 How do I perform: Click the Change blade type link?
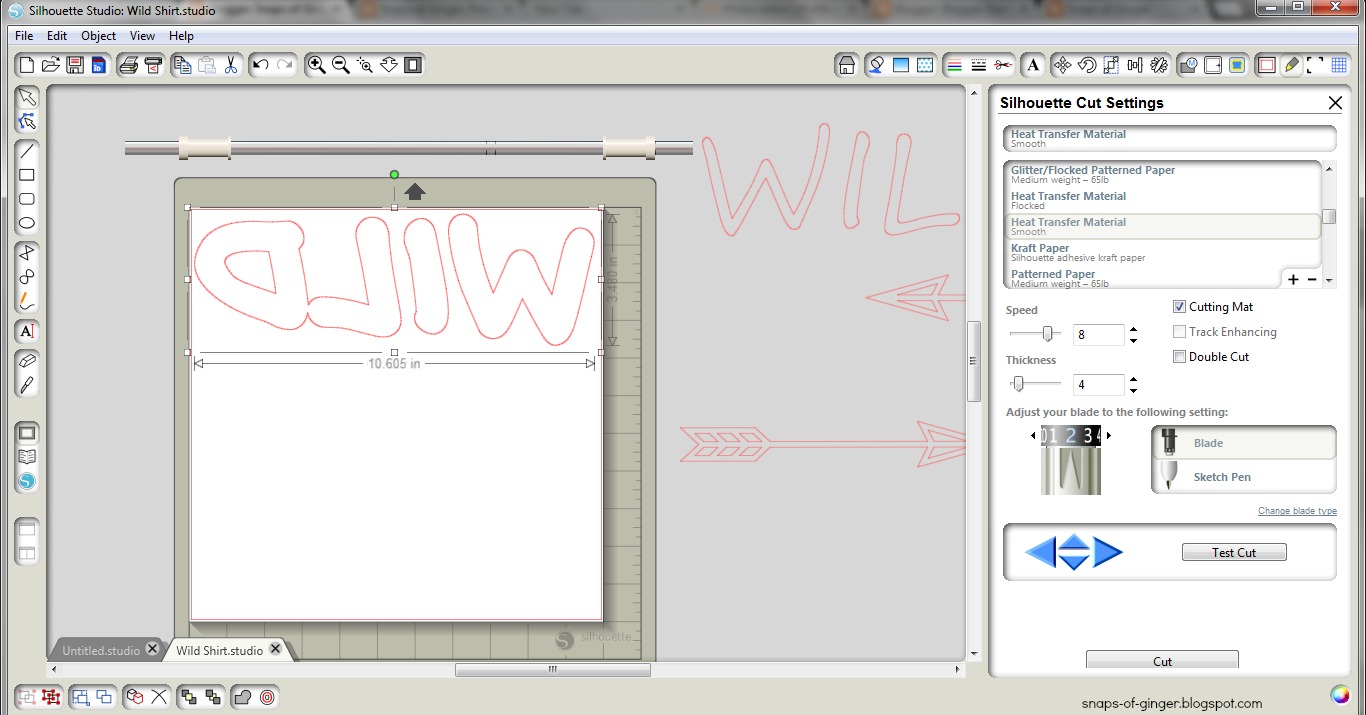pos(1297,511)
